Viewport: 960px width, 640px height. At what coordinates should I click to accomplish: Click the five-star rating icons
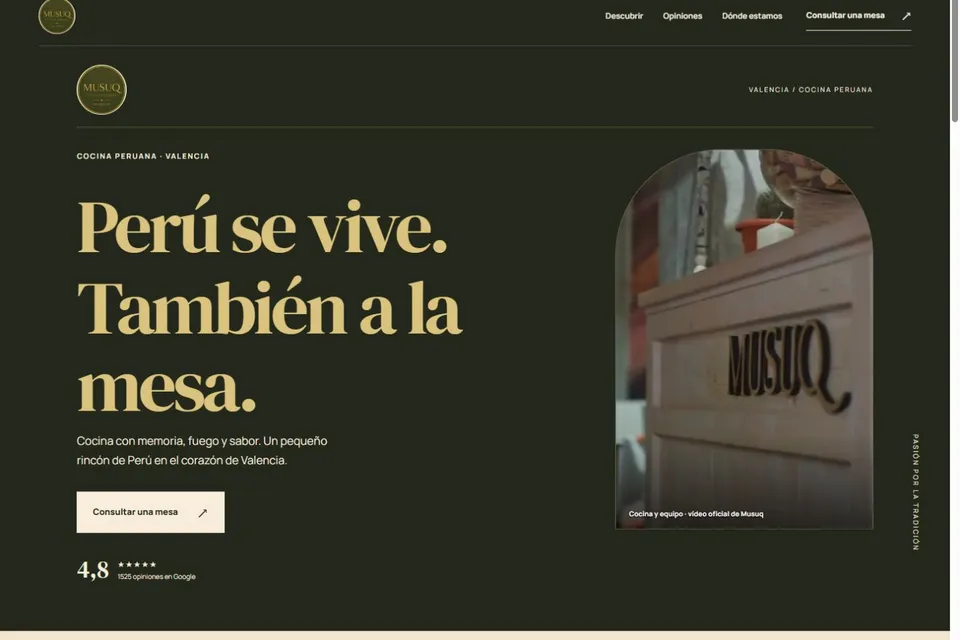click(x=137, y=564)
